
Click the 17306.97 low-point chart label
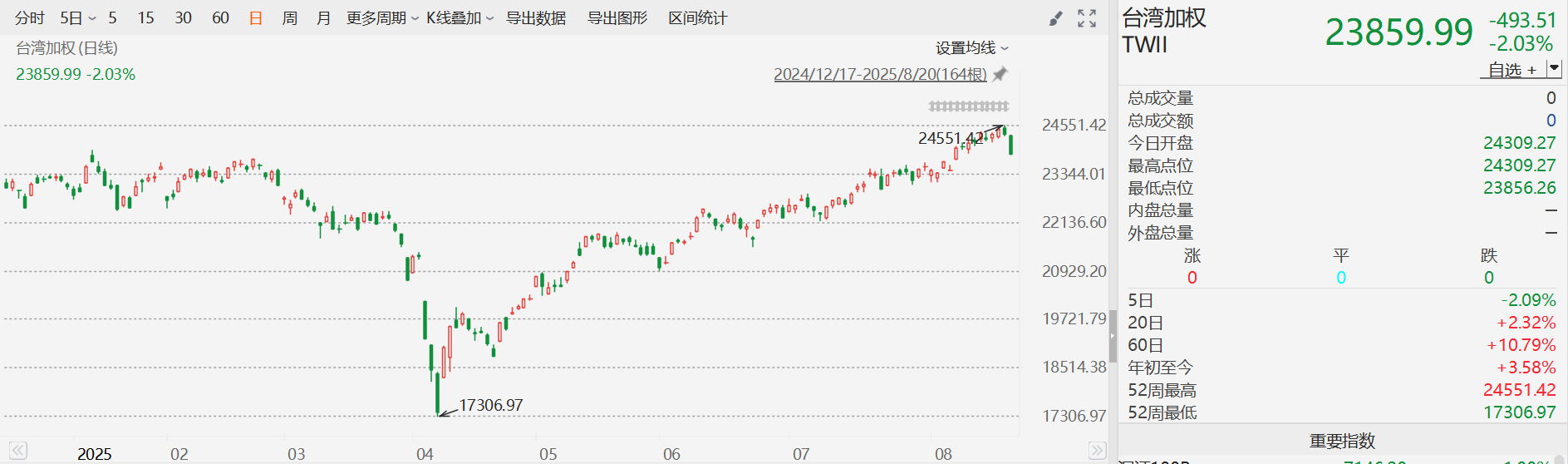pyautogui.click(x=491, y=405)
